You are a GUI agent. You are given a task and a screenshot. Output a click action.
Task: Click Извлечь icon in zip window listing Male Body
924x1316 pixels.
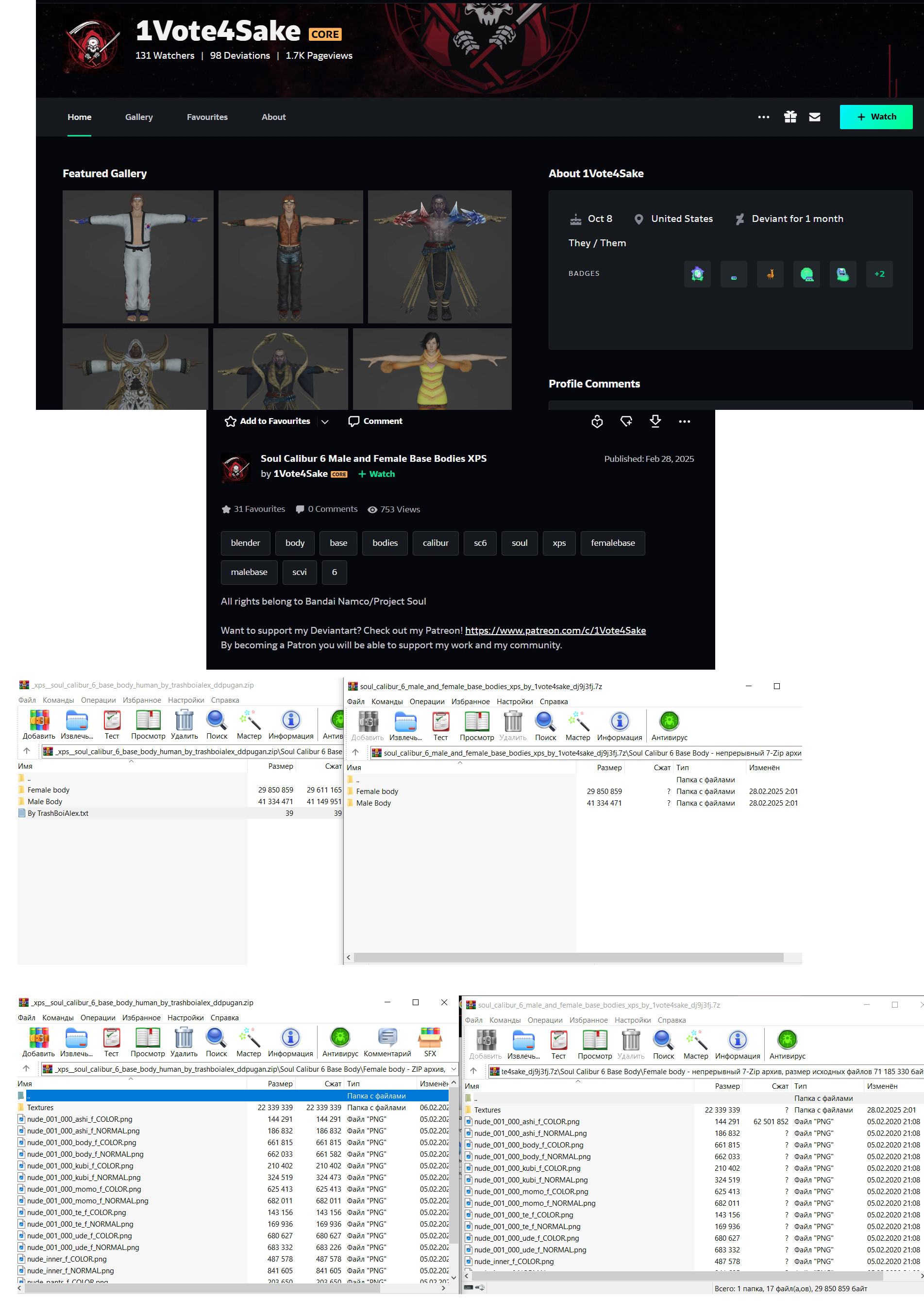click(x=77, y=725)
